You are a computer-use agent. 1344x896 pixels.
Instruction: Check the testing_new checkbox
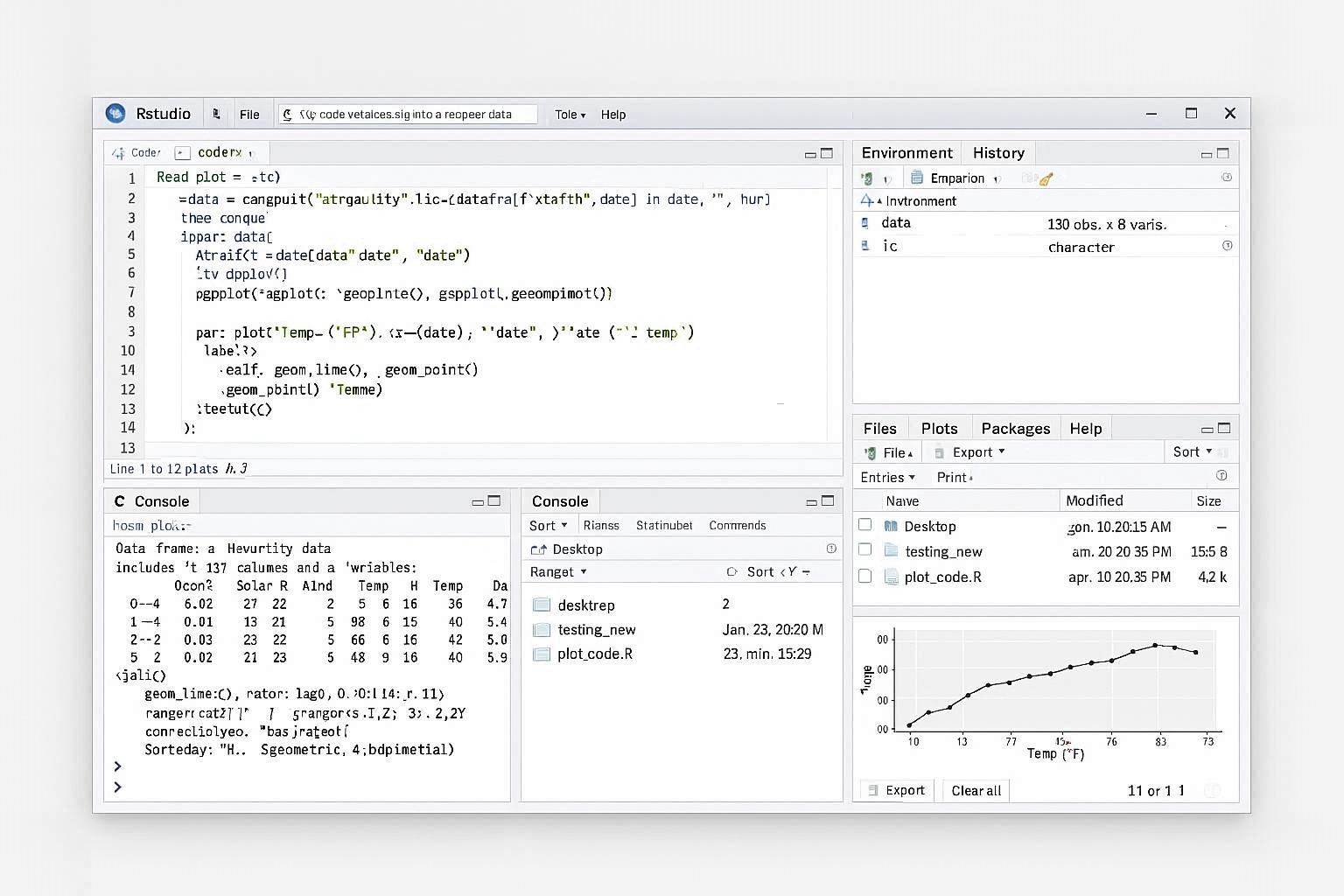tap(865, 549)
